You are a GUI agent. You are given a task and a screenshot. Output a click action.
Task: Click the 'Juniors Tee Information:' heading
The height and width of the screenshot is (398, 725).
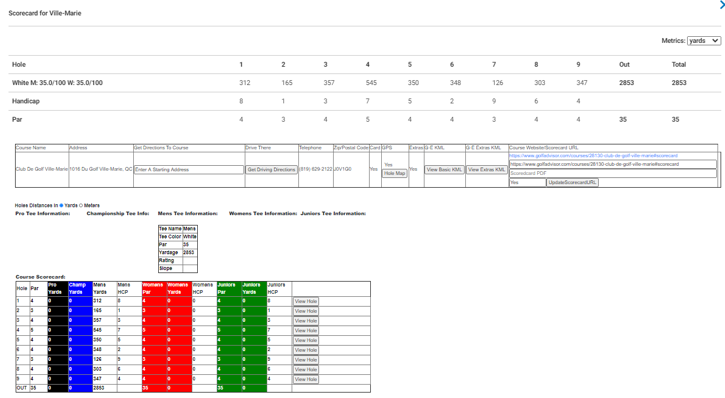(333, 214)
